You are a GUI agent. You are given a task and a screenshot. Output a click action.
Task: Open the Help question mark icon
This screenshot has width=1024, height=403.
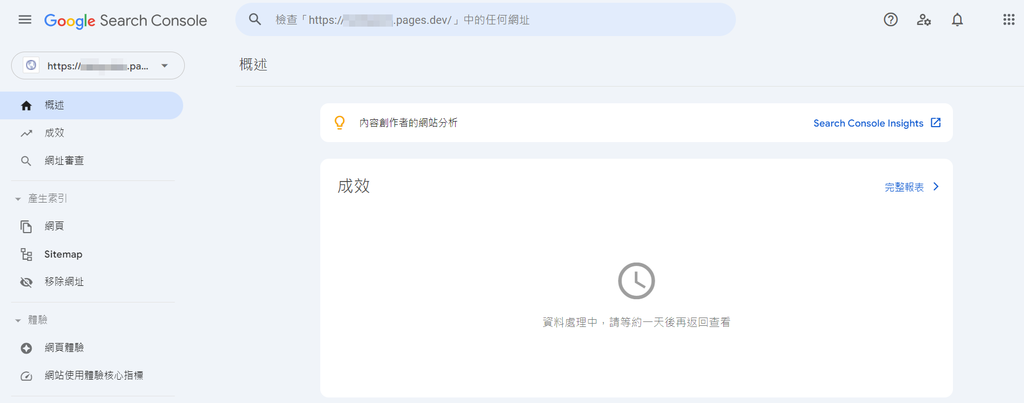[x=890, y=20]
